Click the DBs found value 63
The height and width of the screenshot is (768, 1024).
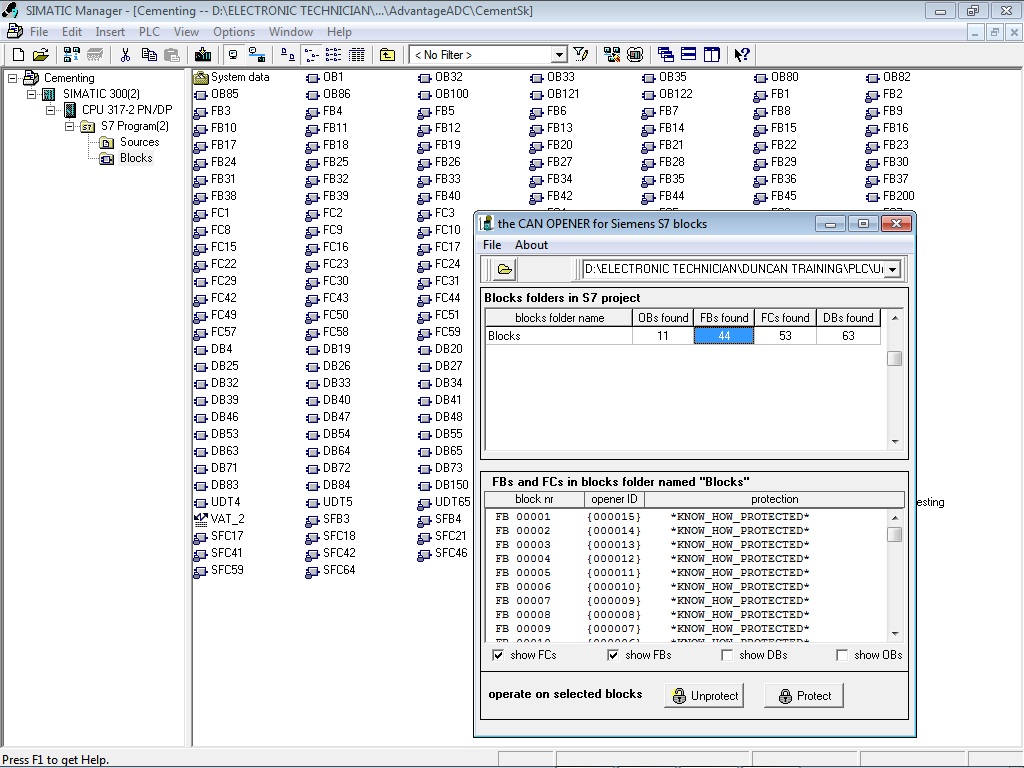click(848, 336)
